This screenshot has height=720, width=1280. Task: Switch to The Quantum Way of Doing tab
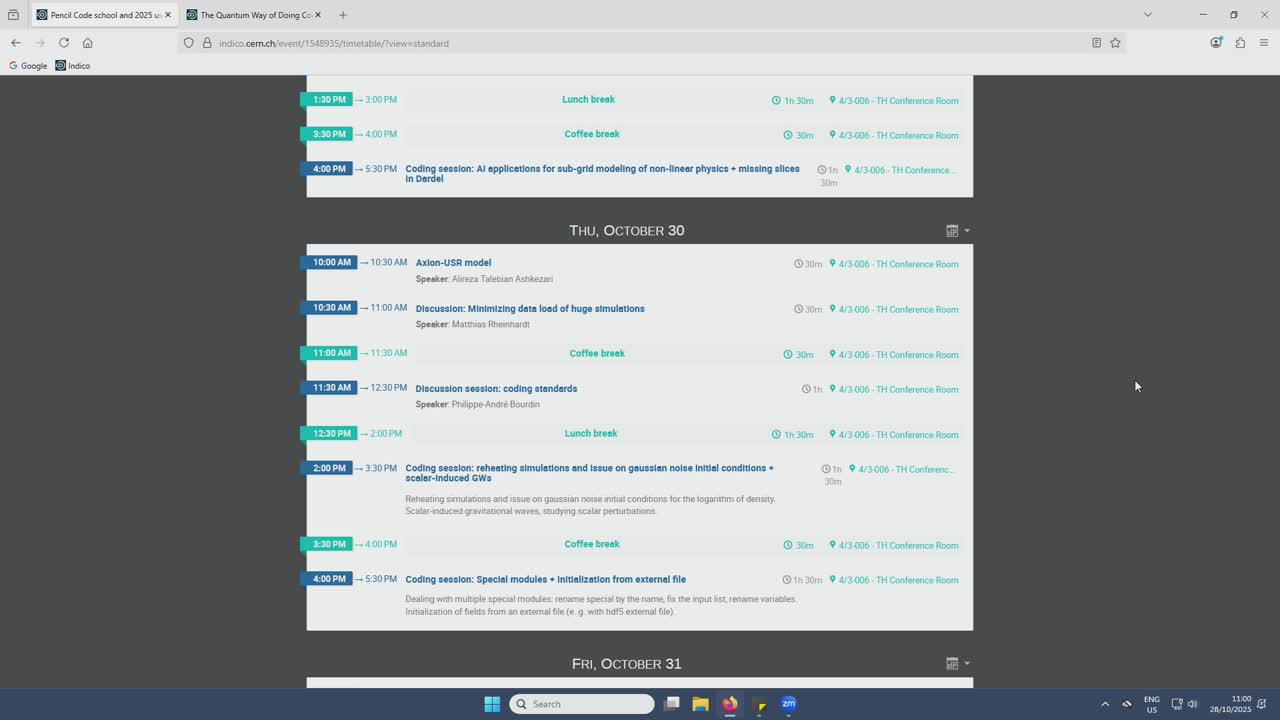(255, 15)
